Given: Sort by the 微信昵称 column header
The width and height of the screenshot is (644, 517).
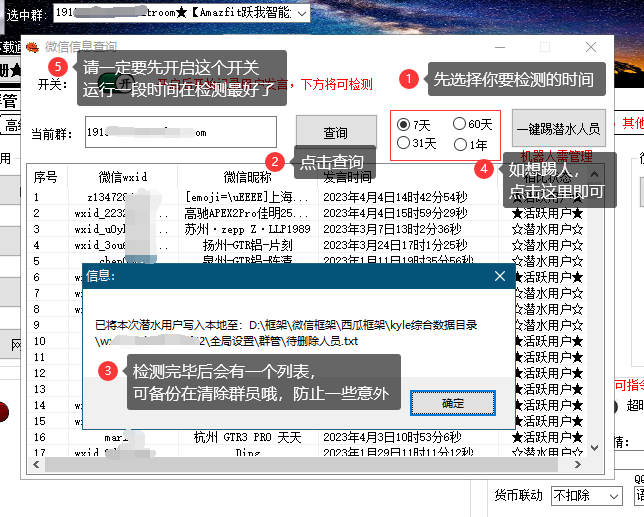Looking at the screenshot, I should click(248, 177).
